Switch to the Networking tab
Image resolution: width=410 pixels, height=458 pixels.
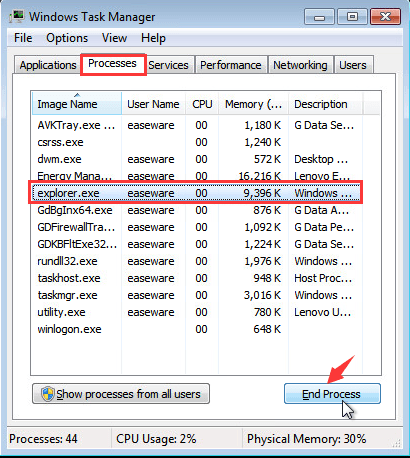coord(300,65)
